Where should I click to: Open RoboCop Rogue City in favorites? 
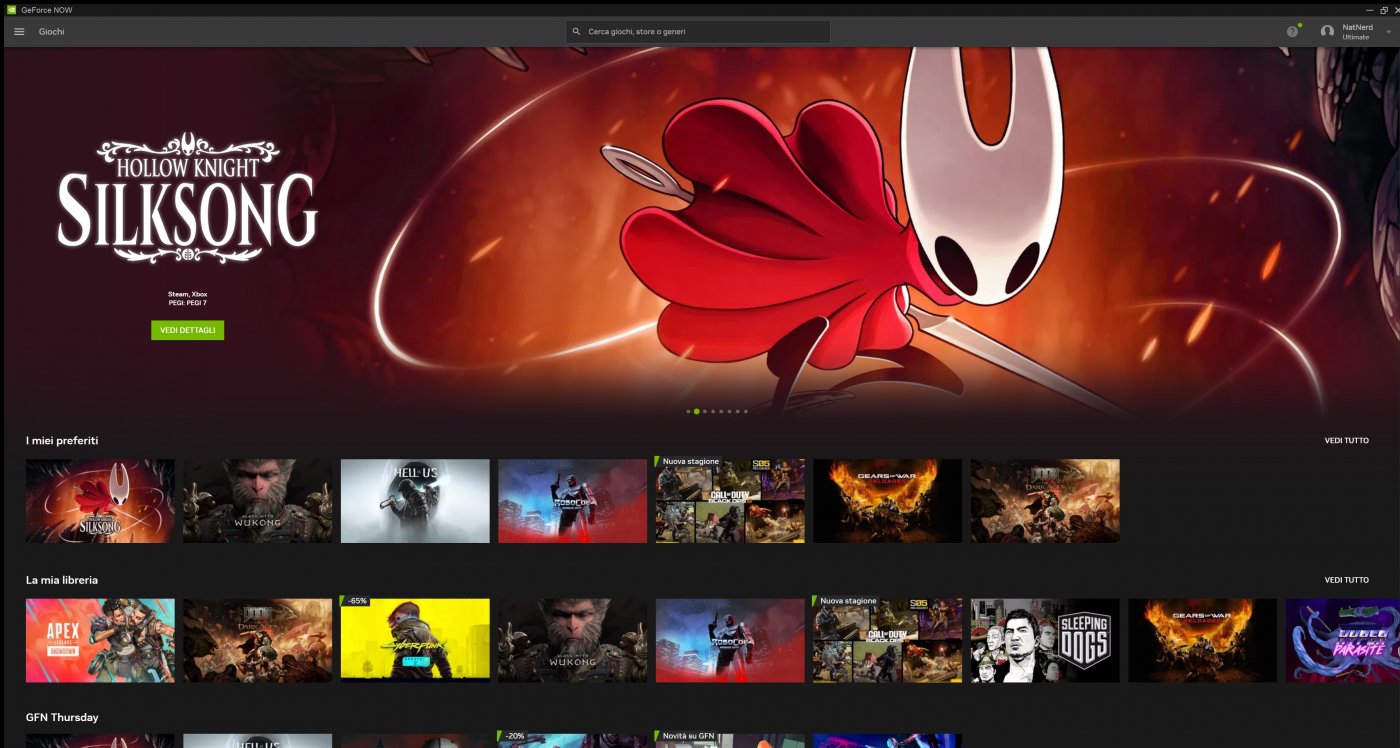(x=572, y=501)
